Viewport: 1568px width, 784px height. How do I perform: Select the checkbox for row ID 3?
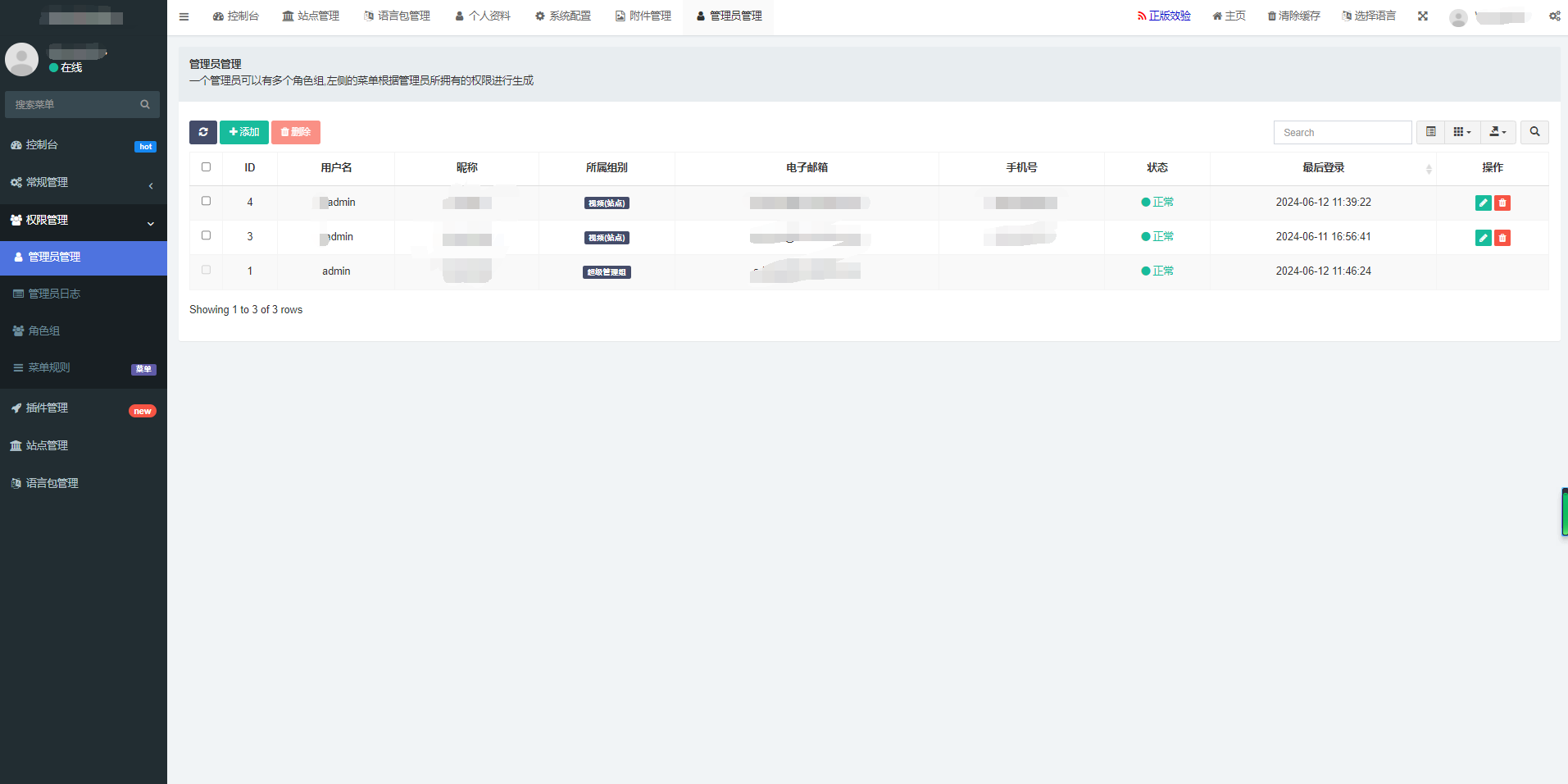click(x=206, y=235)
